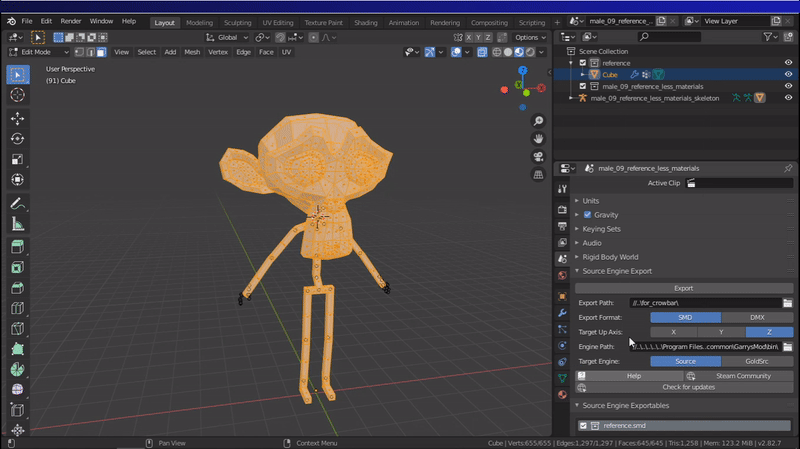Open the Modifier wrench properties tab
Image resolution: width=800 pixels, height=449 pixels.
(x=562, y=313)
